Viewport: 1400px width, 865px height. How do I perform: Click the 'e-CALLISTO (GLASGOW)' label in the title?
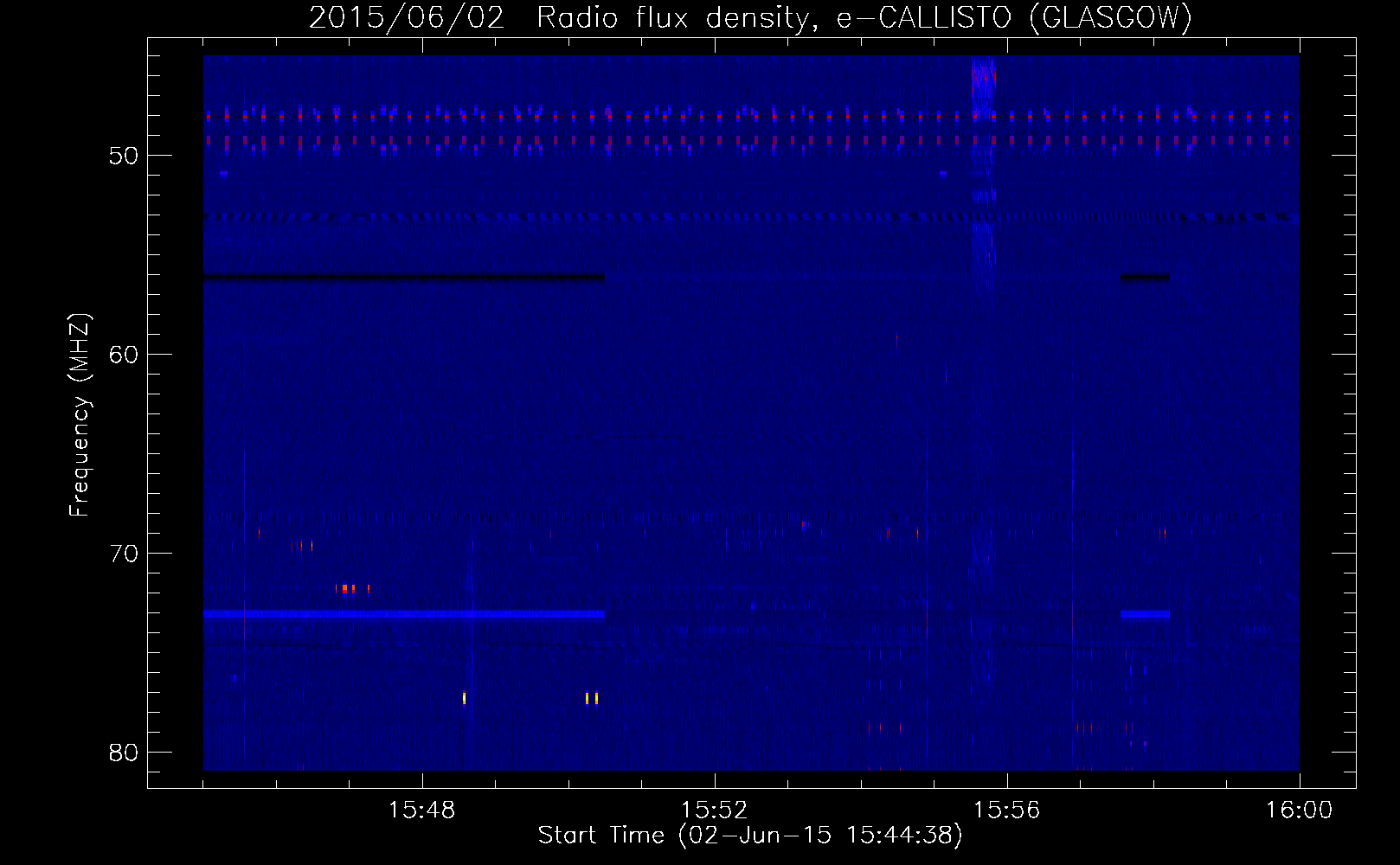coord(1014,17)
